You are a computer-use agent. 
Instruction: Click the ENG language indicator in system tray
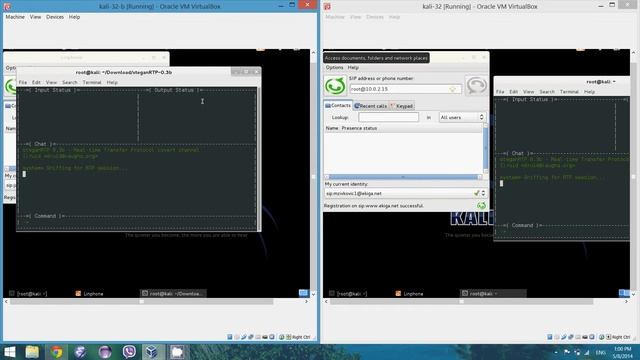[601, 352]
